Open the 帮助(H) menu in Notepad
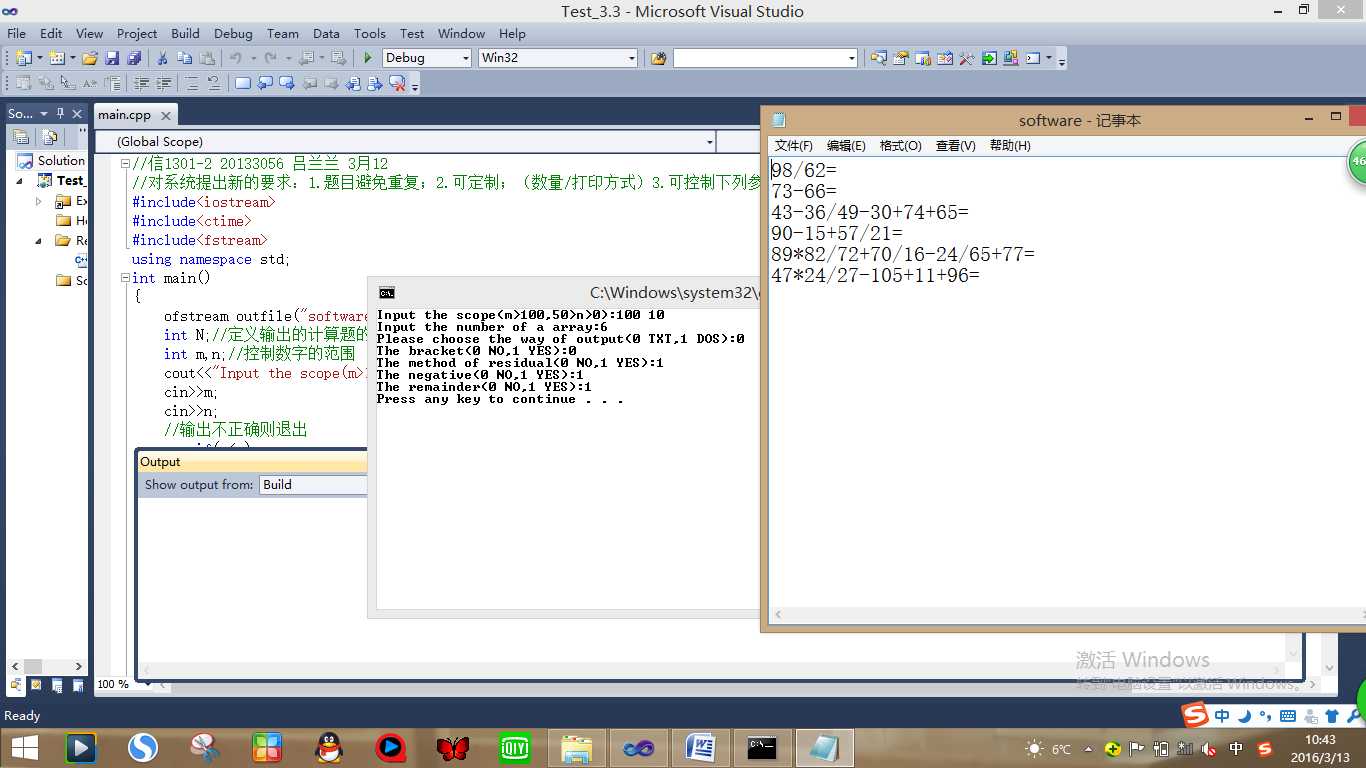The height and width of the screenshot is (768, 1366). point(1010,146)
